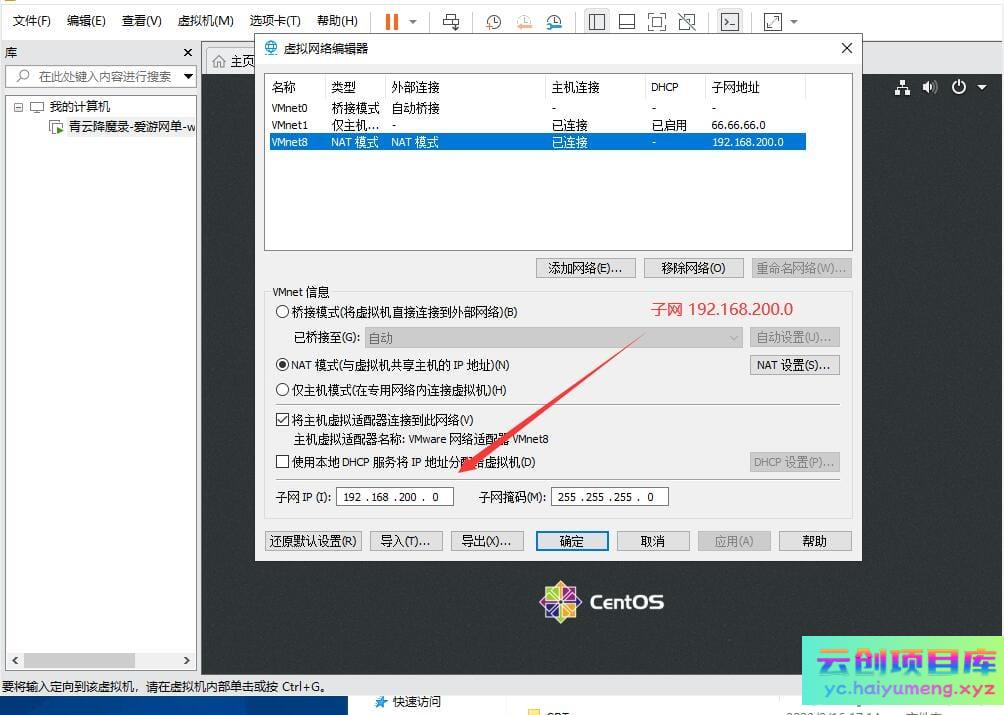Screen dimensions: 1004x715
Task: Click the NAT 设置(S) button
Action: [x=794, y=365]
